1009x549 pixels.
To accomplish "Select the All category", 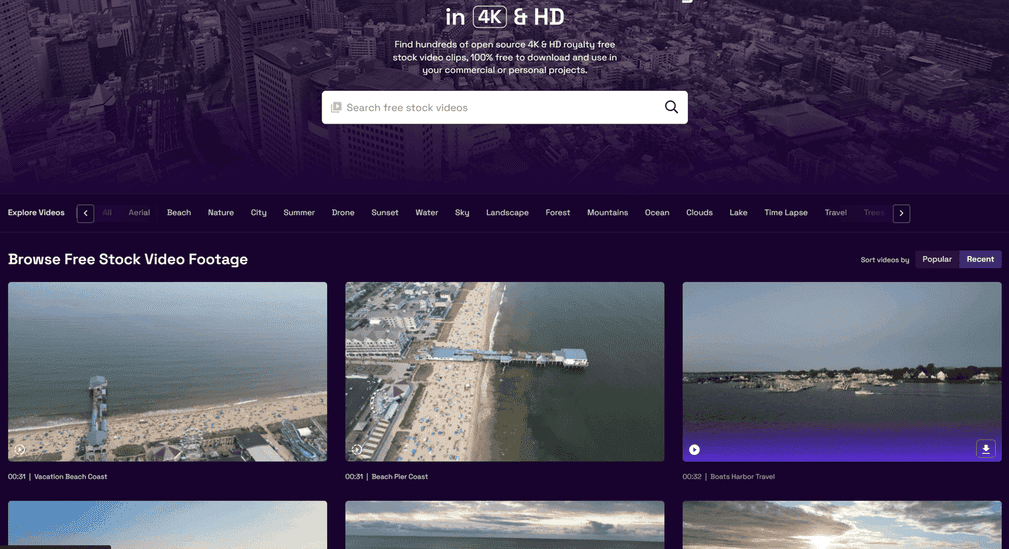I will tap(107, 212).
